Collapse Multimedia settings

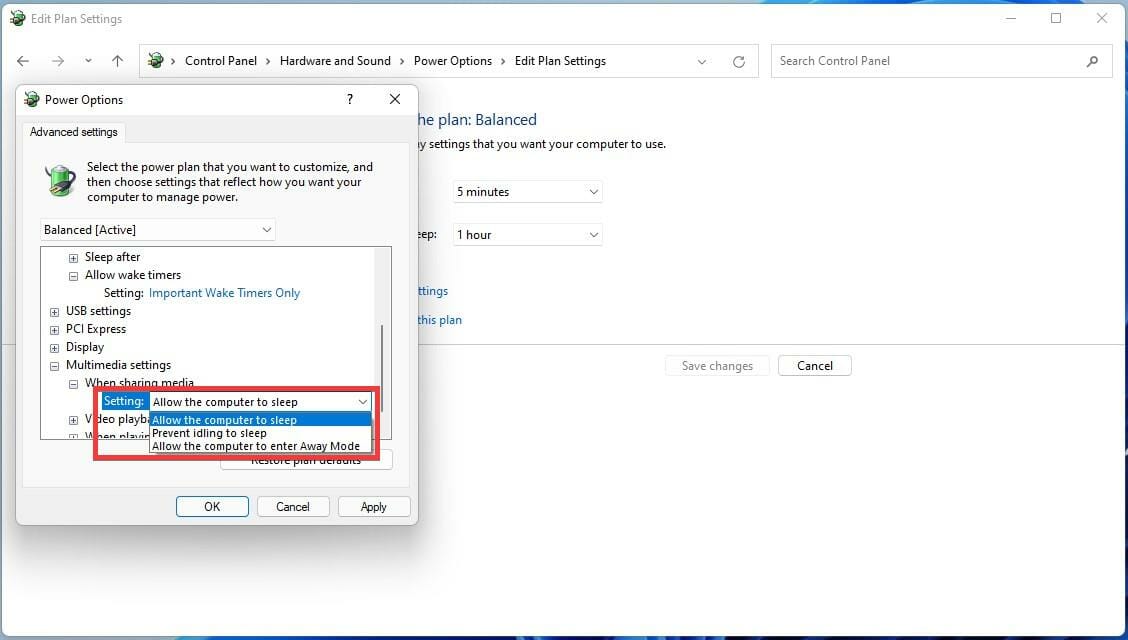tap(54, 365)
